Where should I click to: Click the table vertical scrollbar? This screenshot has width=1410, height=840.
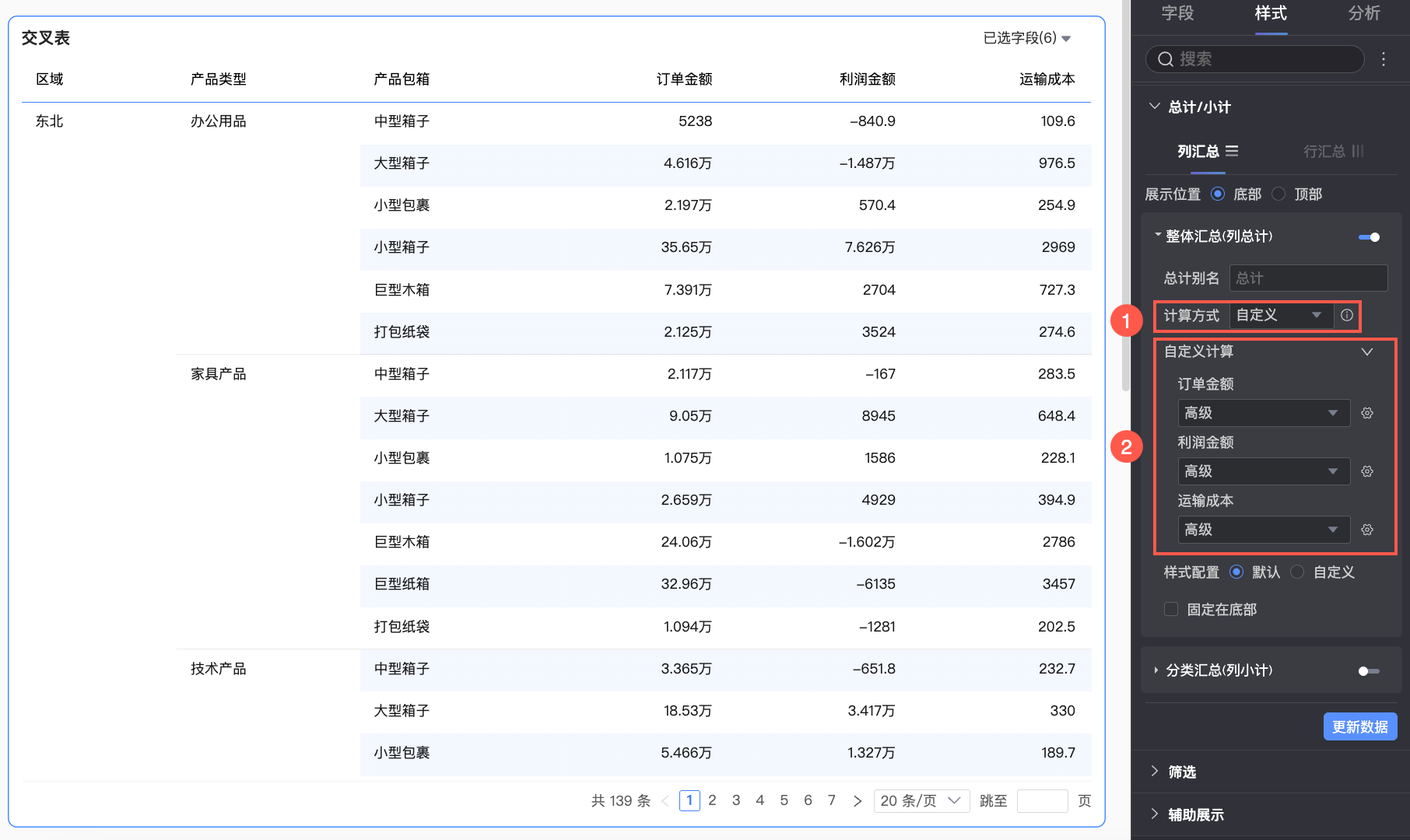tap(1126, 194)
